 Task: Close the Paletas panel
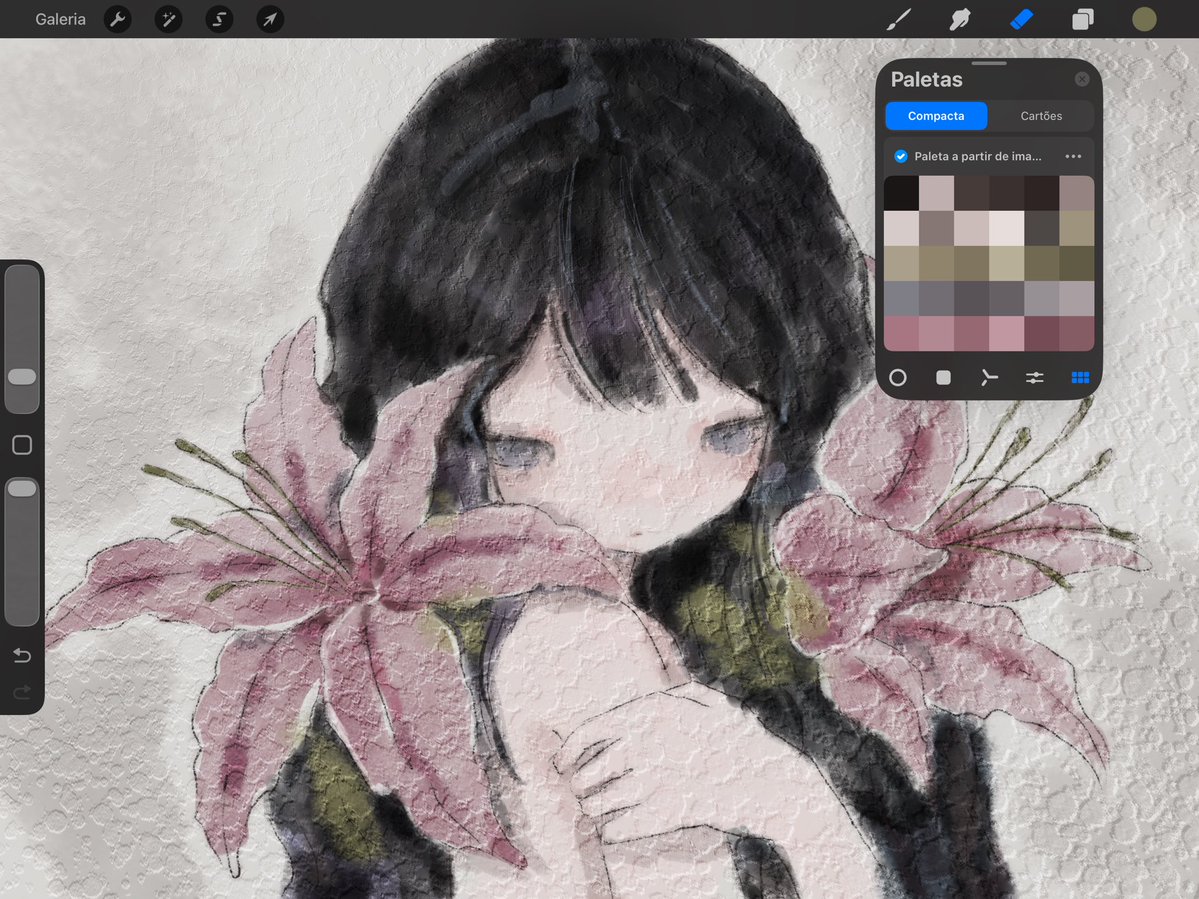click(1081, 80)
